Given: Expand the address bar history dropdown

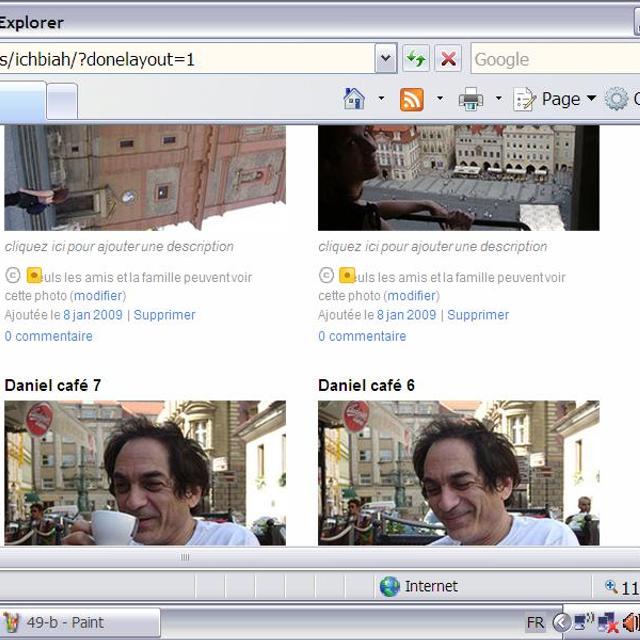Looking at the screenshot, I should click(386, 59).
